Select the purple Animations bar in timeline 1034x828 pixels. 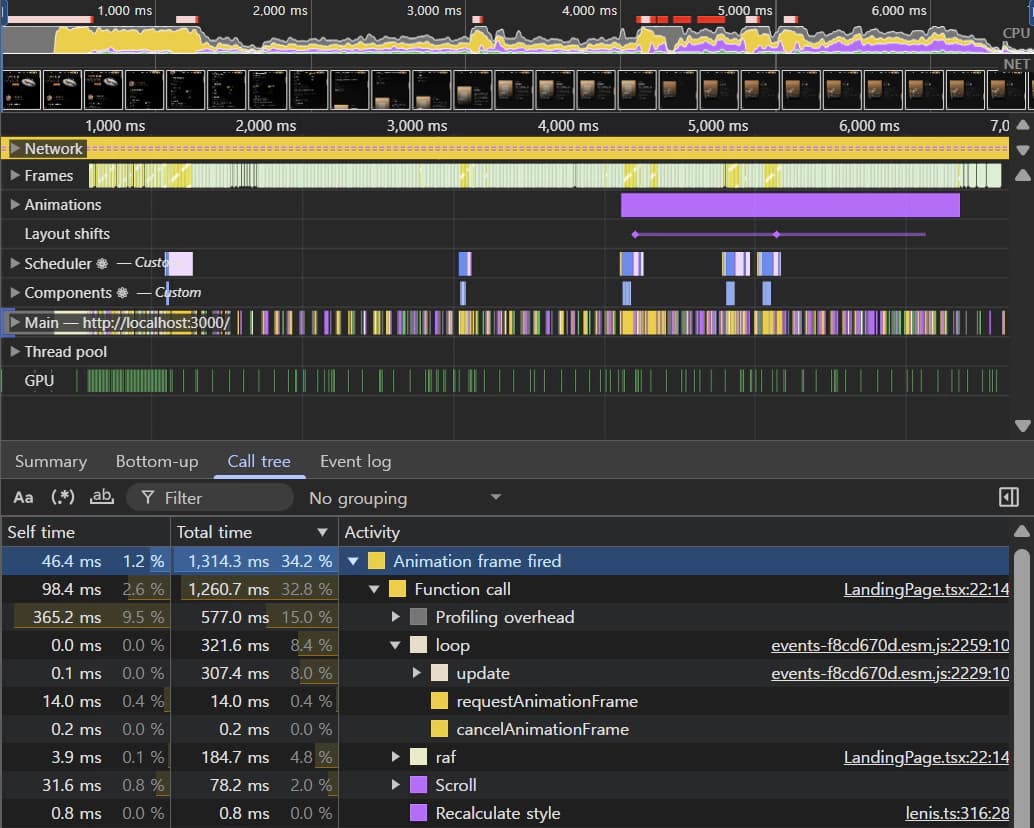click(790, 205)
